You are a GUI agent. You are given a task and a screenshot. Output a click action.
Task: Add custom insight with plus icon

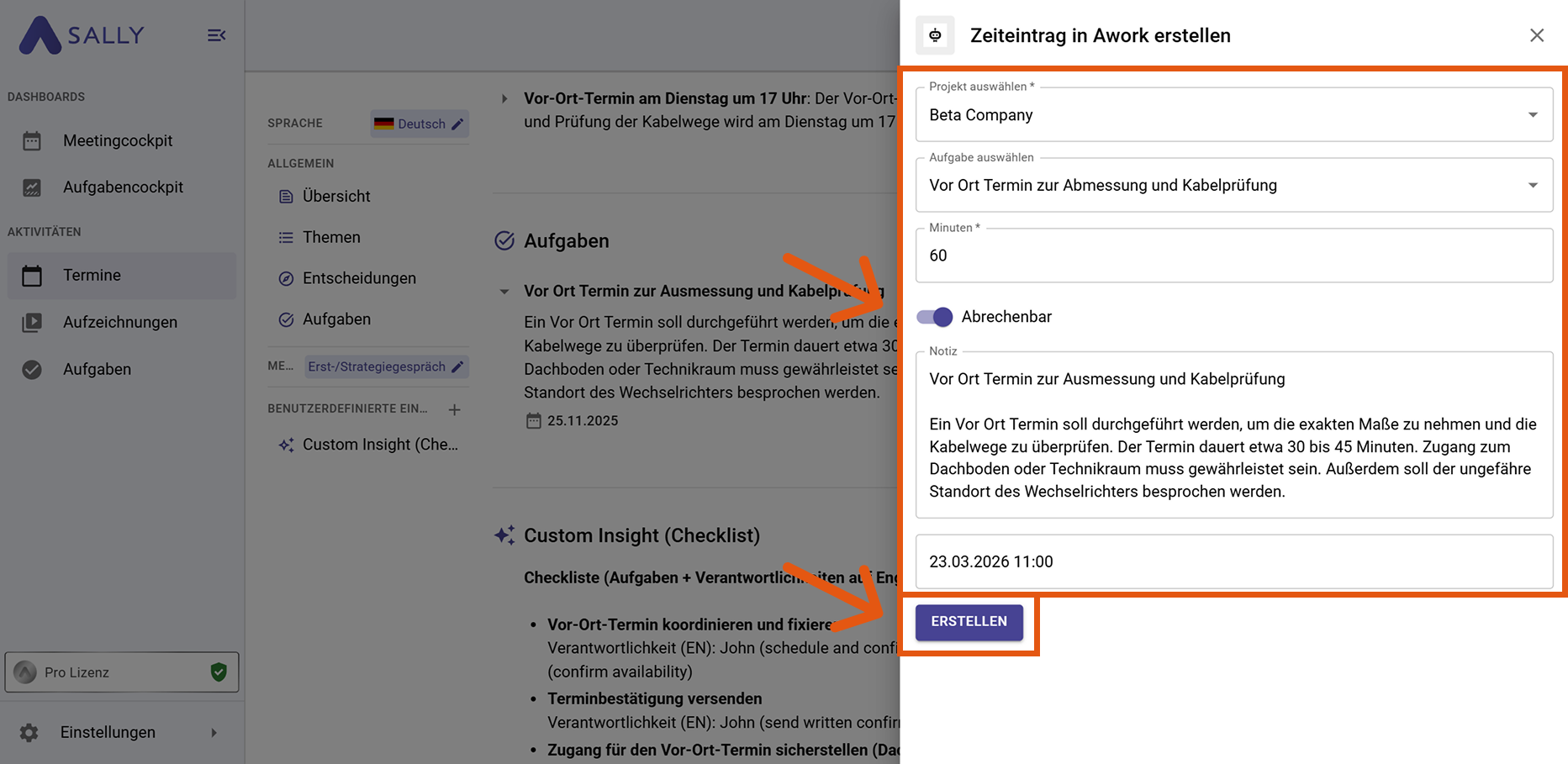[x=454, y=409]
